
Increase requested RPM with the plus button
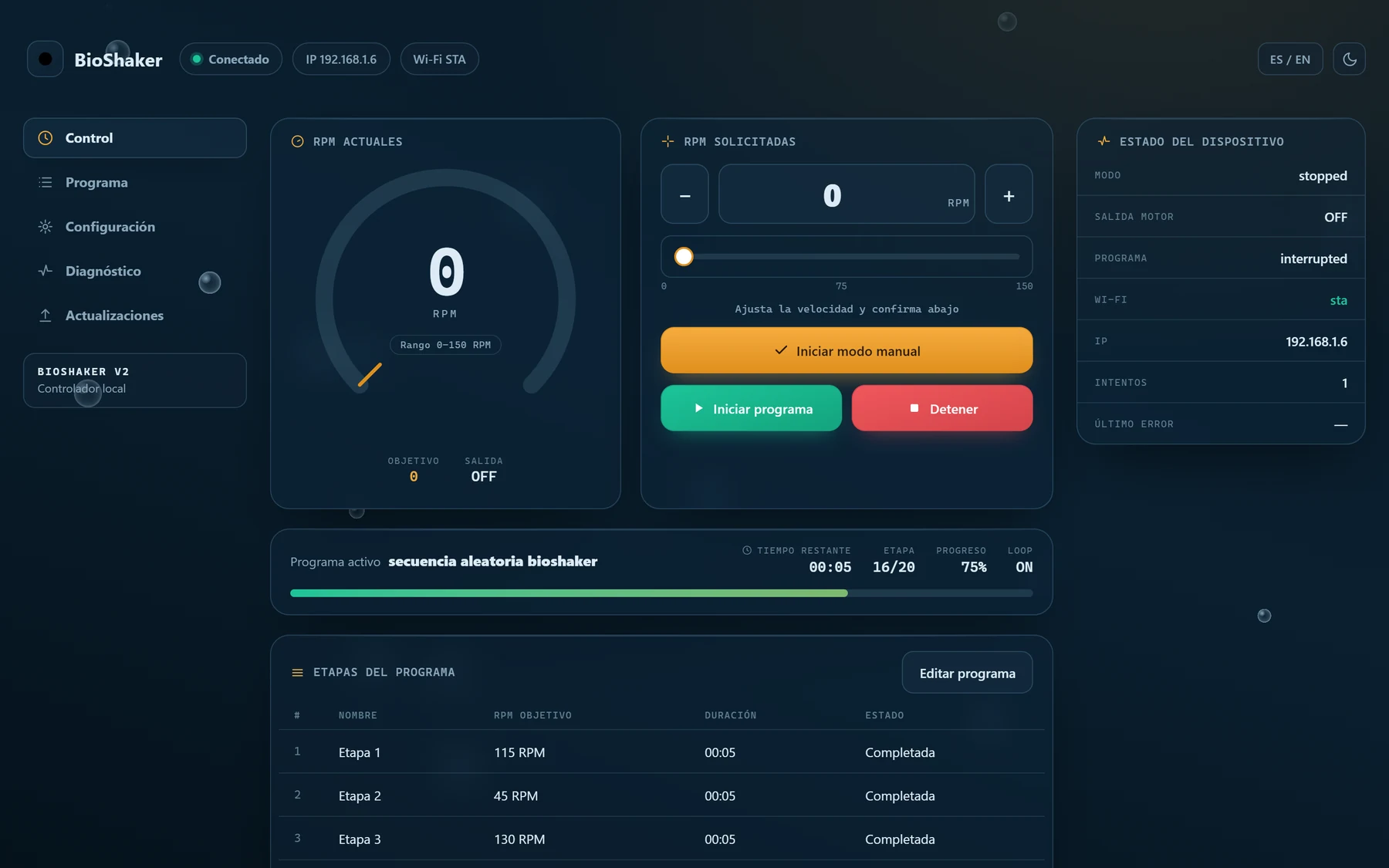(1009, 194)
